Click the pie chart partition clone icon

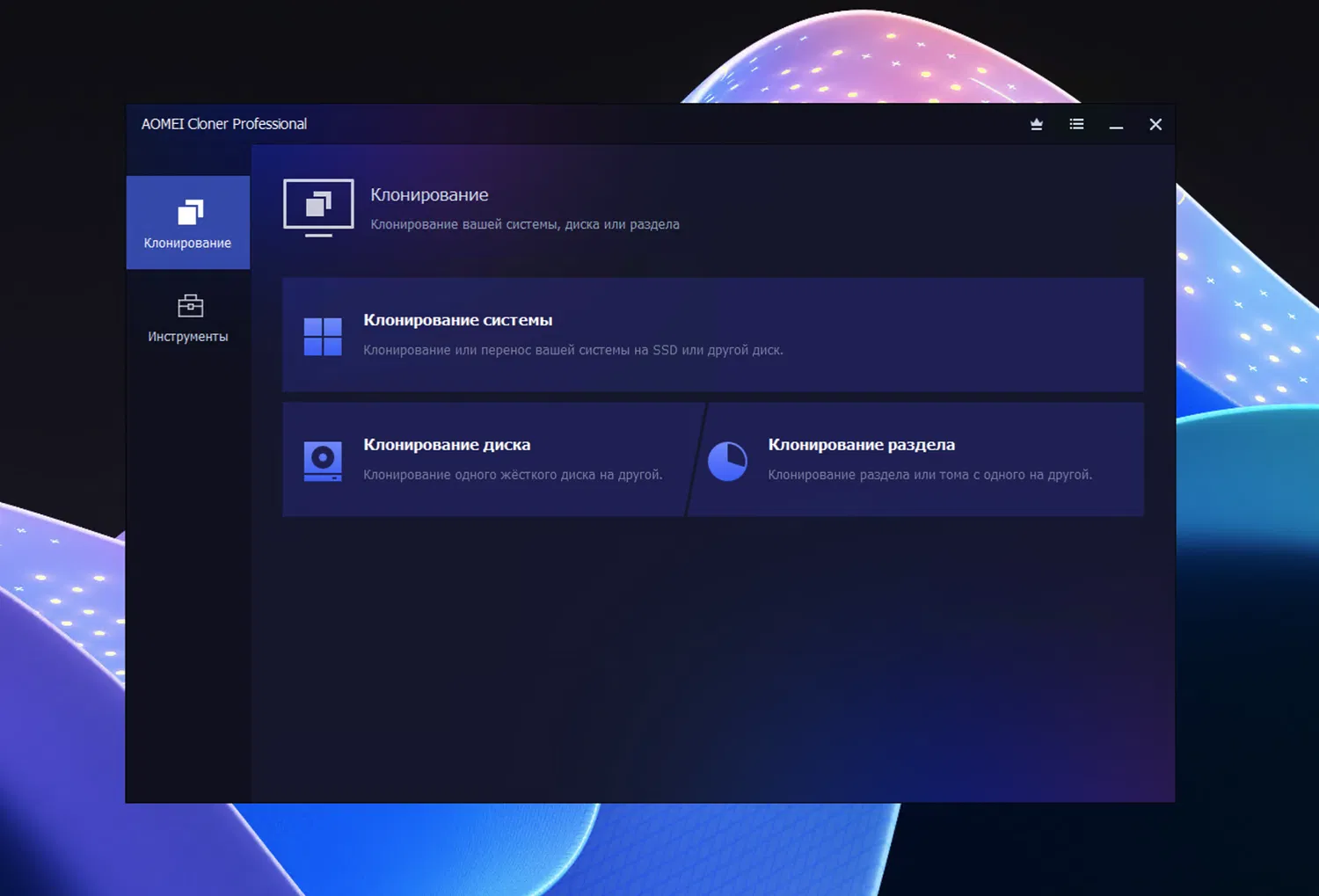tap(727, 461)
